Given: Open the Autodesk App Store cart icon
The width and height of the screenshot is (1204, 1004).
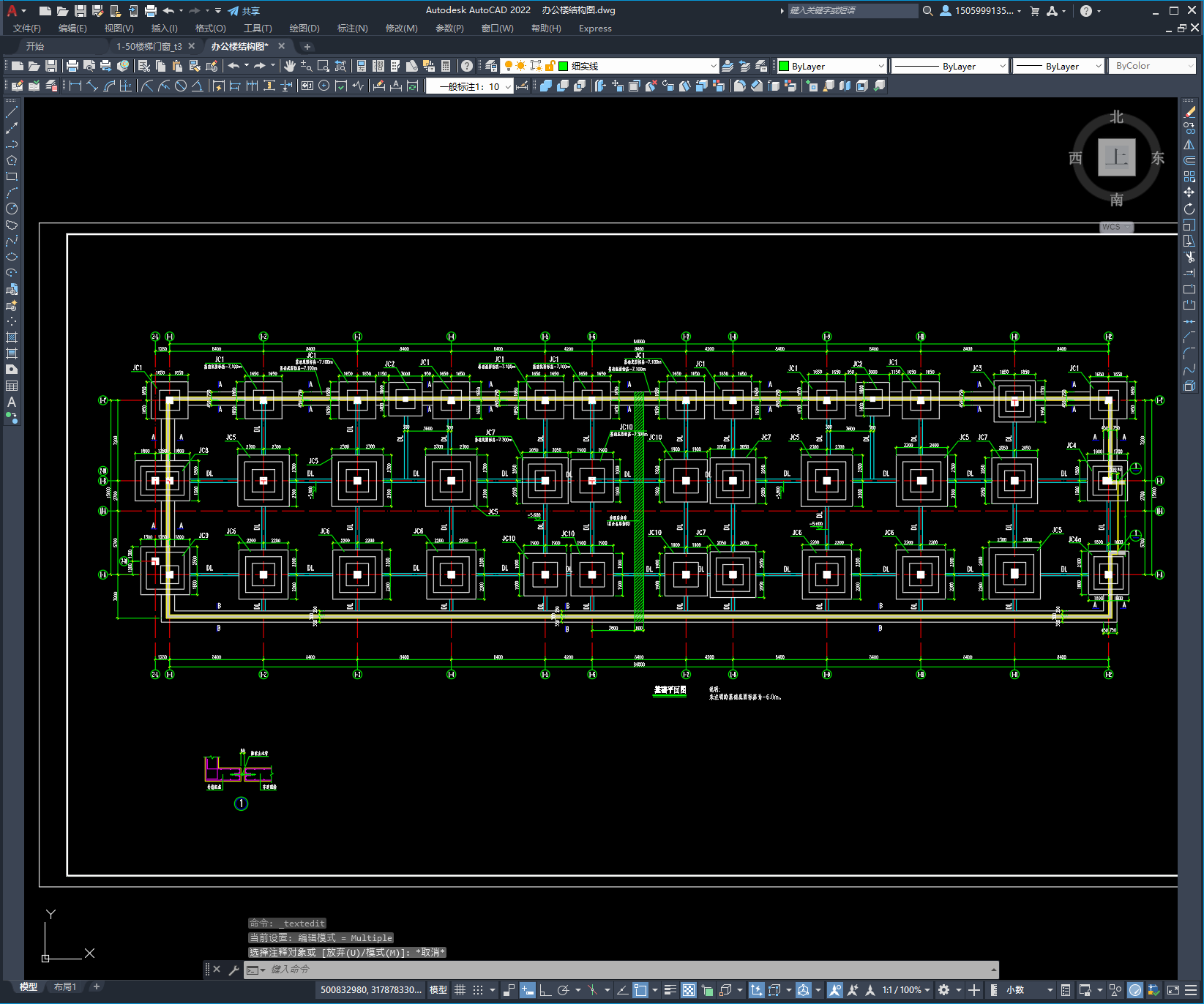Looking at the screenshot, I should (x=1034, y=11).
